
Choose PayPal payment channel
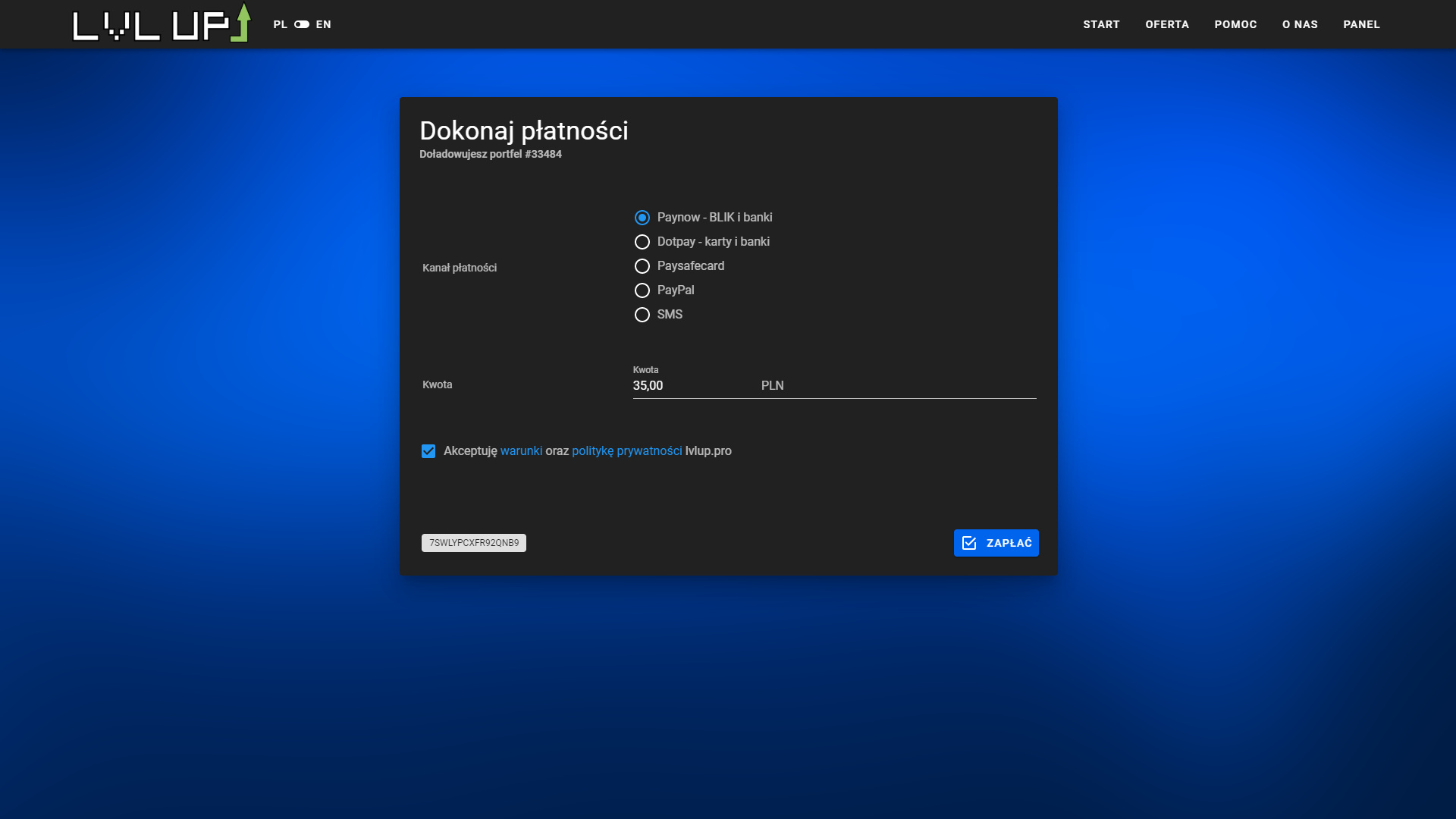point(642,290)
